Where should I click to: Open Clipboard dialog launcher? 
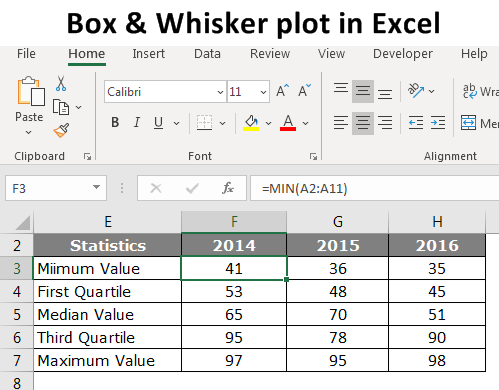point(87,156)
